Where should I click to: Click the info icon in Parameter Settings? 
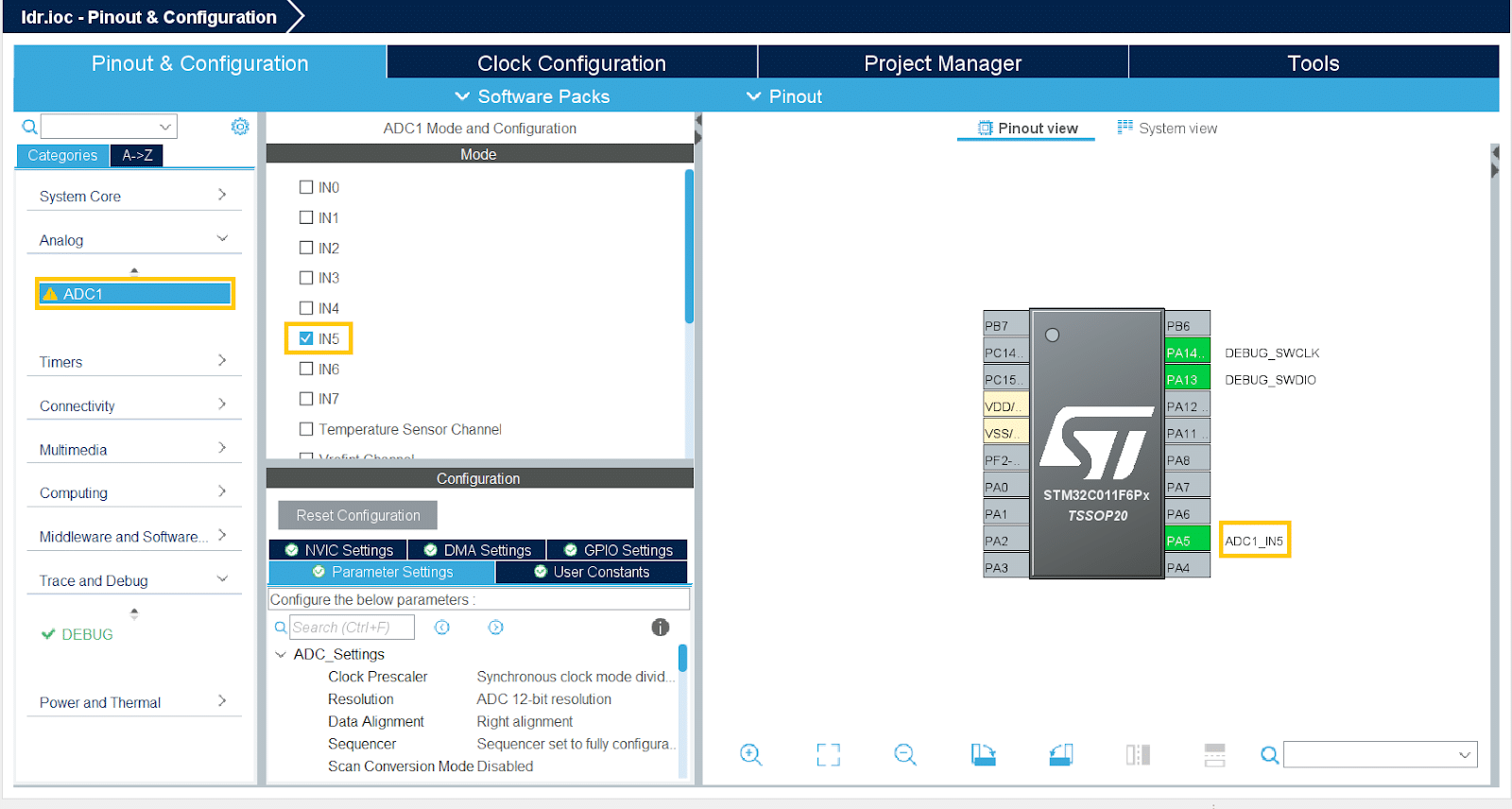click(x=660, y=628)
